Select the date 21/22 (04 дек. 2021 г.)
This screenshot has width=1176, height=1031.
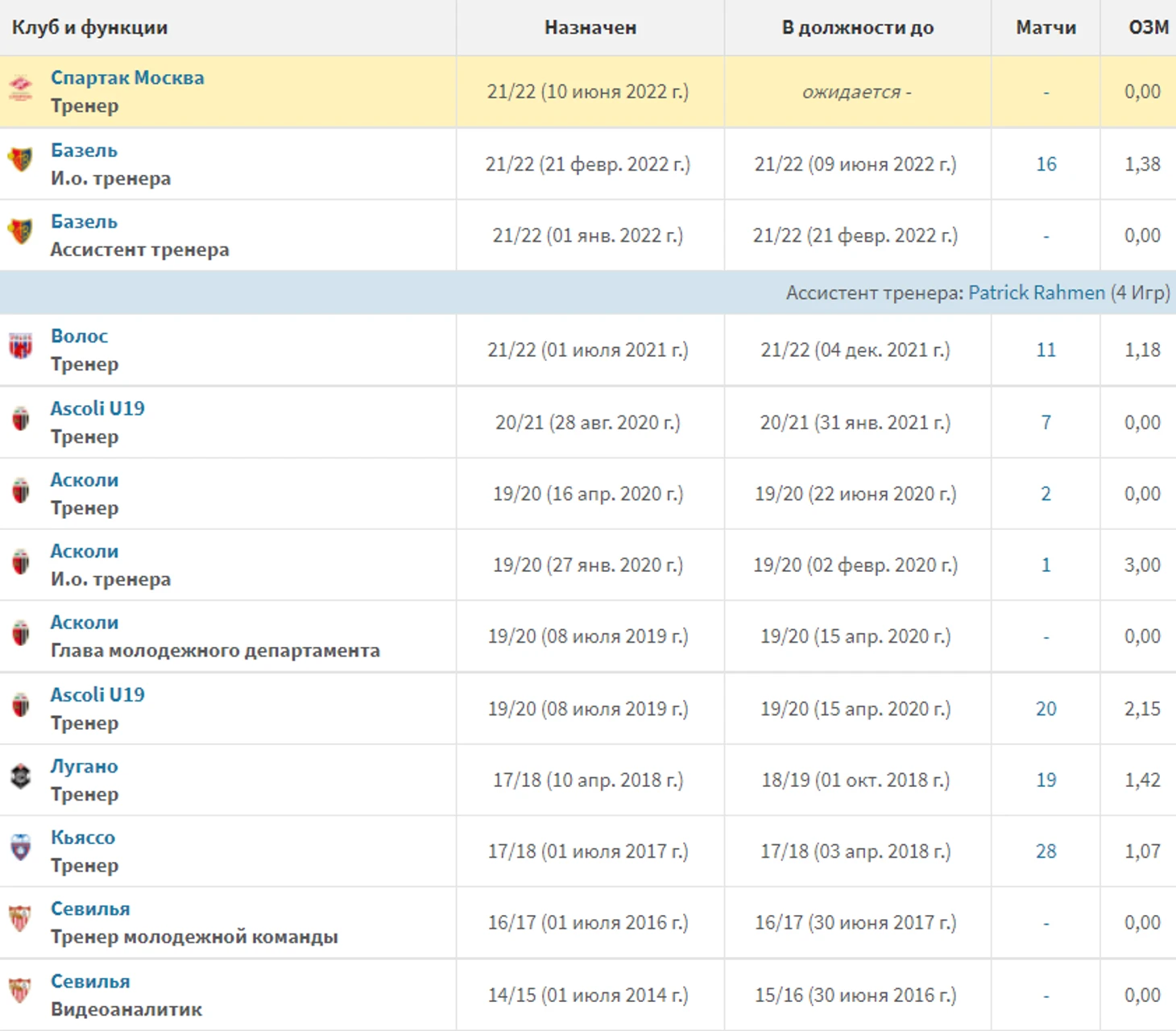click(855, 350)
